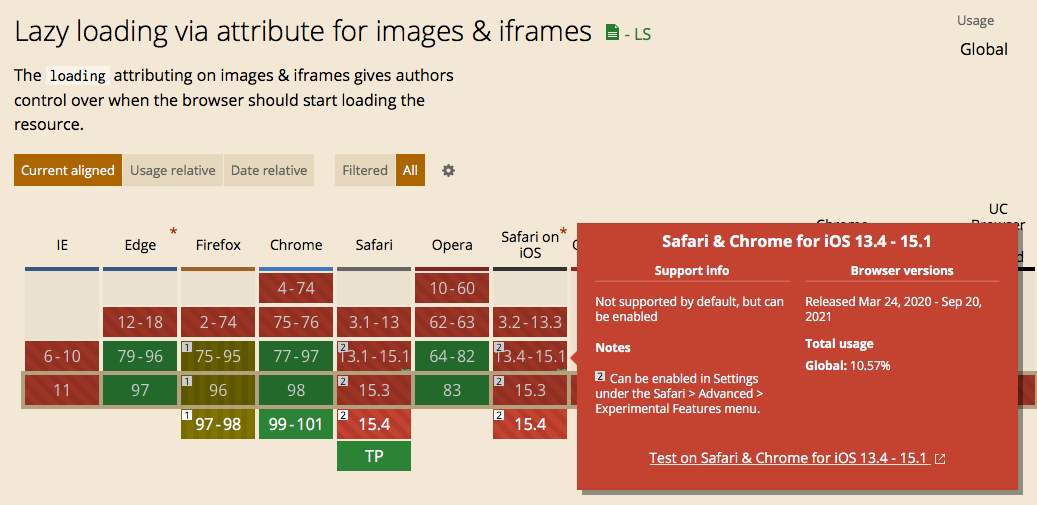Click the Support info tooltip heading
Image resolution: width=1037 pixels, height=505 pixels.
(692, 270)
